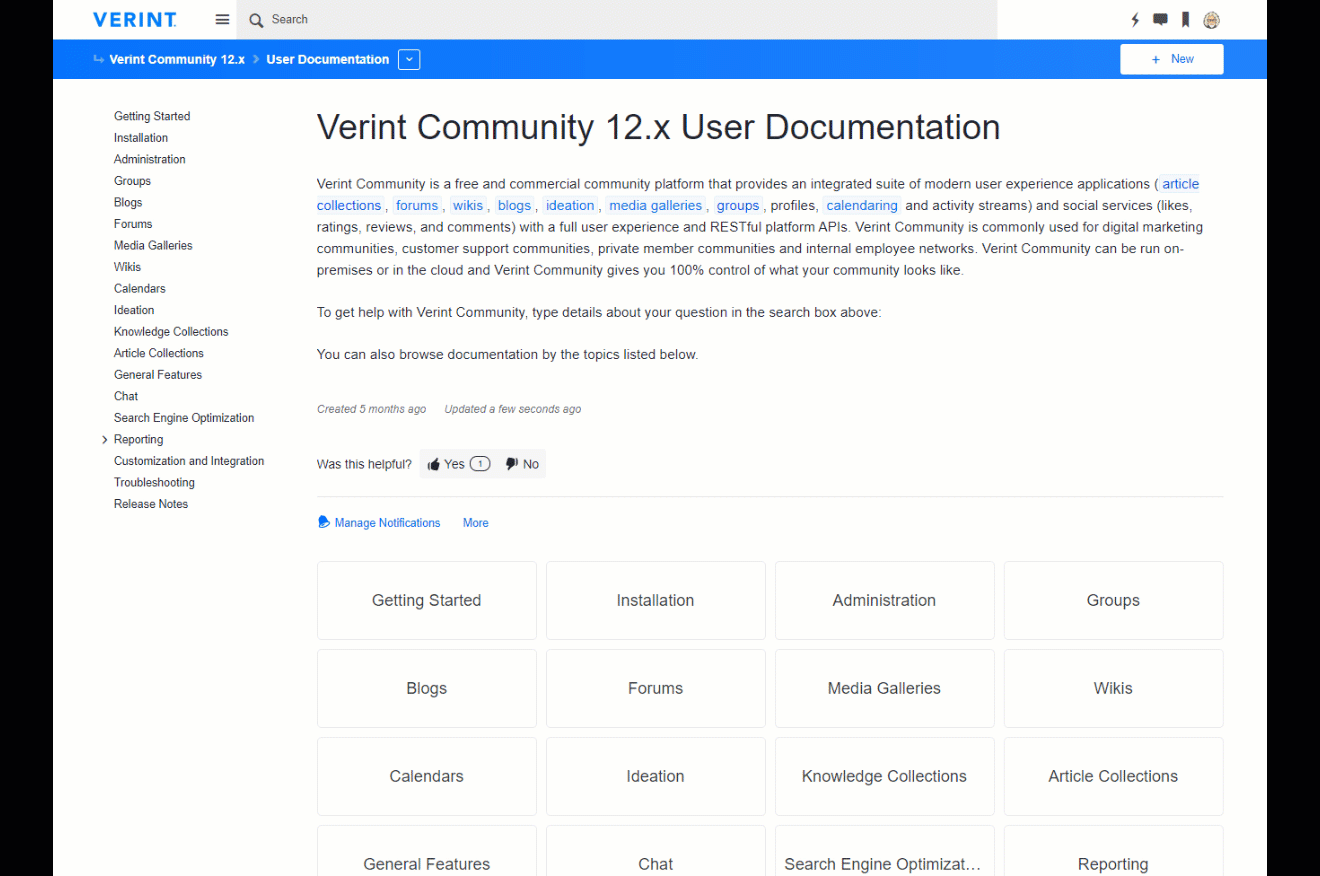
Task: Open General Features in sidebar
Action: [x=158, y=375]
